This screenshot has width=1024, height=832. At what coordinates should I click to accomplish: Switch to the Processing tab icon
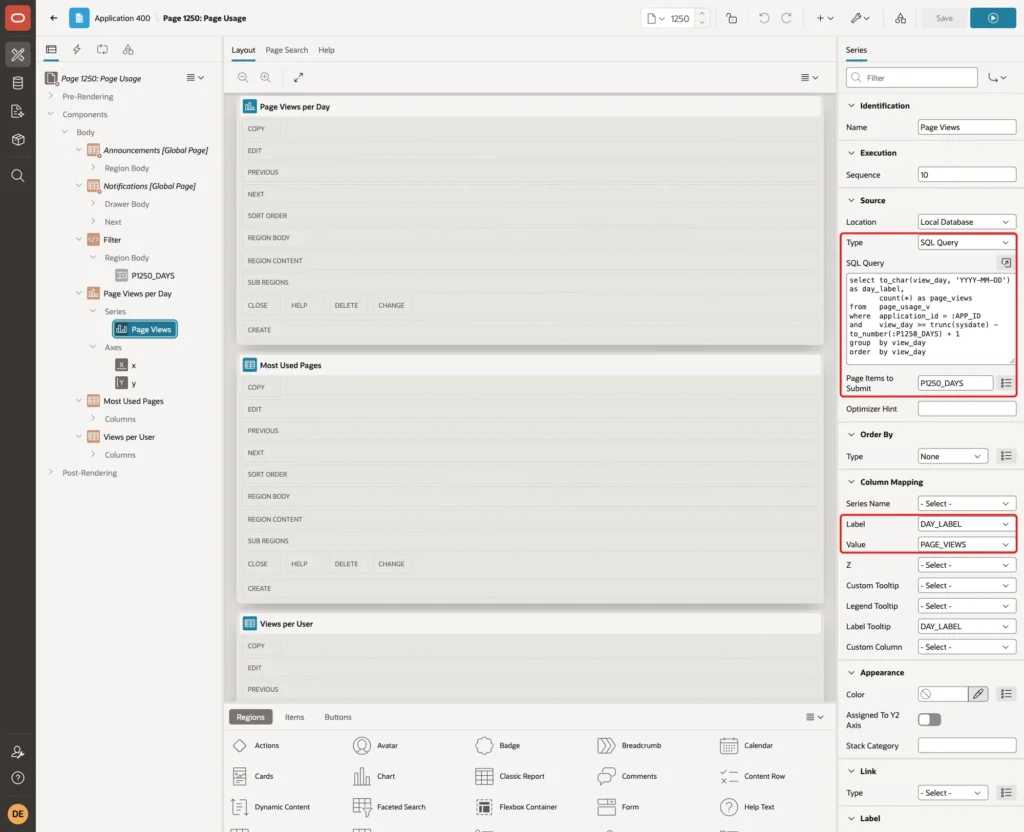(102, 50)
